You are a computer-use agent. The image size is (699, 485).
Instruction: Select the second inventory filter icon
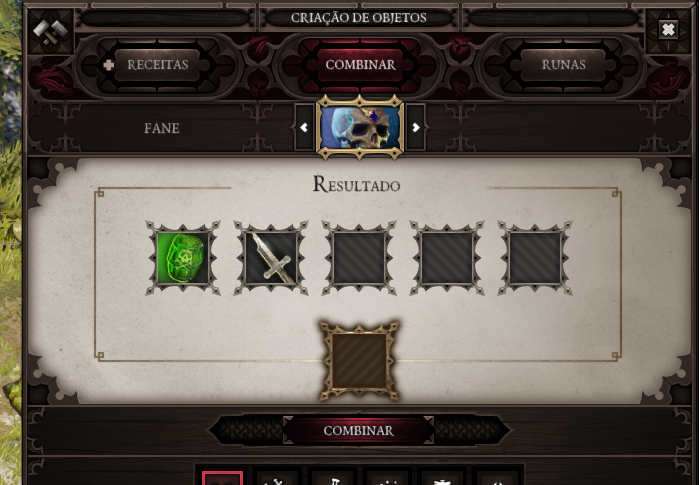(277, 478)
